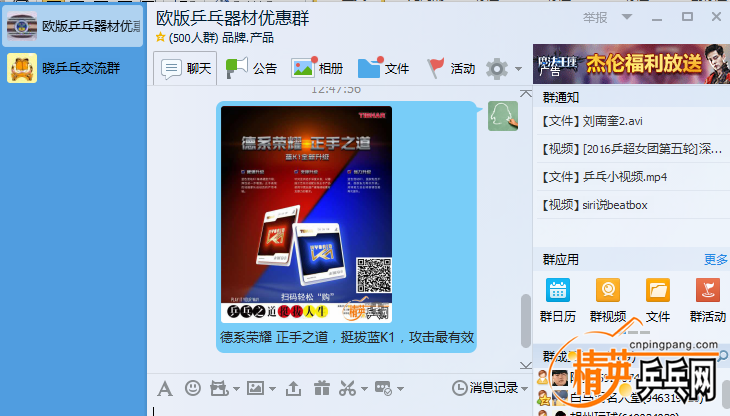
Task: Click the 举报 report link
Action: (x=595, y=18)
